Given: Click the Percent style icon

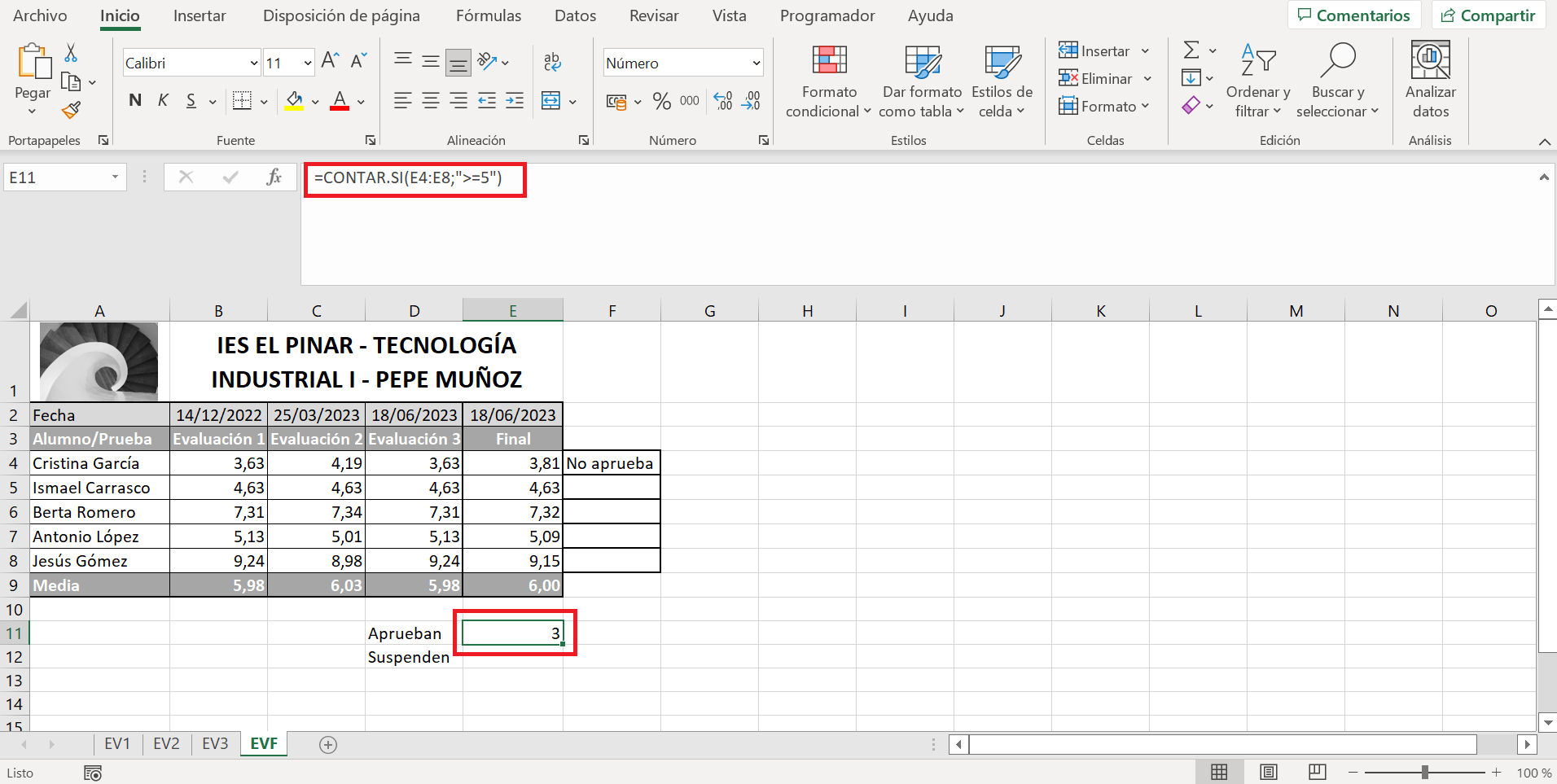Looking at the screenshot, I should pos(661,101).
